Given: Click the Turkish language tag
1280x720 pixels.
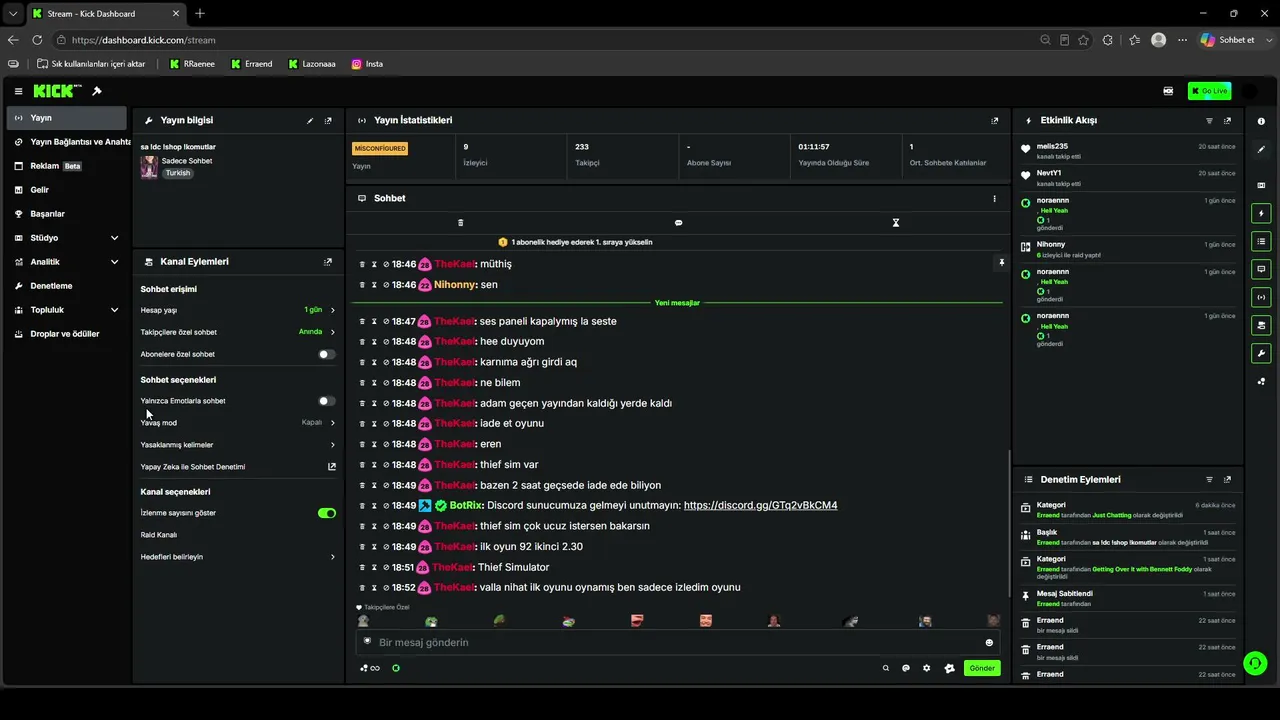Looking at the screenshot, I should pyautogui.click(x=178, y=173).
